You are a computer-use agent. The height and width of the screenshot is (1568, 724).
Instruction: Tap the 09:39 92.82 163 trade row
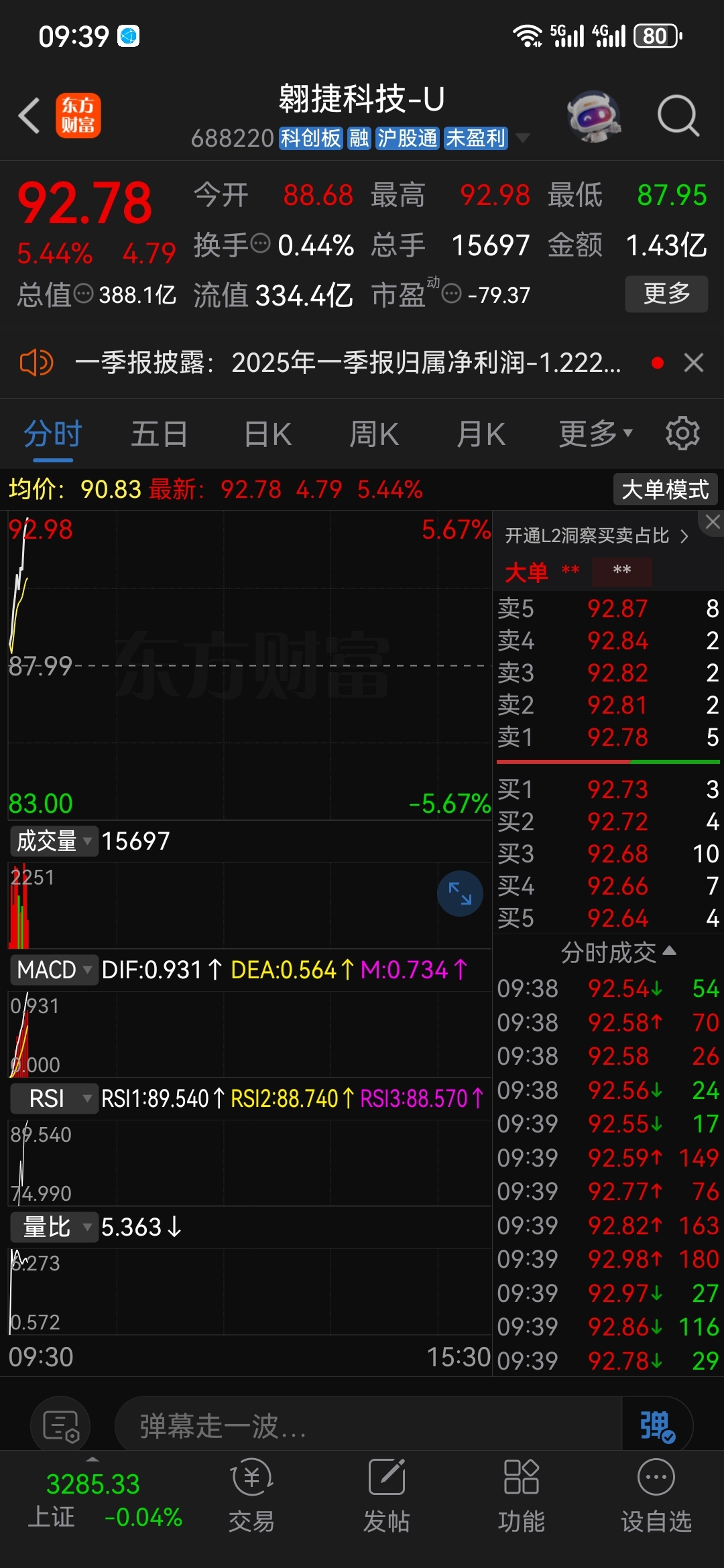(608, 1226)
